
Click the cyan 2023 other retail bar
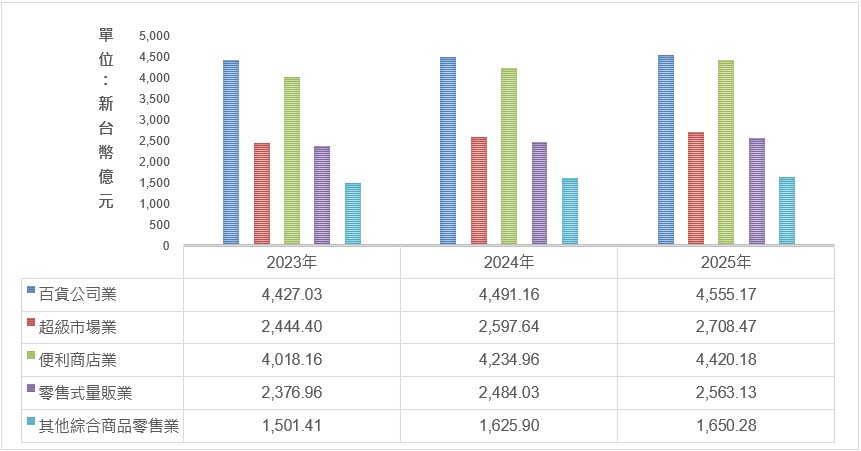[353, 214]
